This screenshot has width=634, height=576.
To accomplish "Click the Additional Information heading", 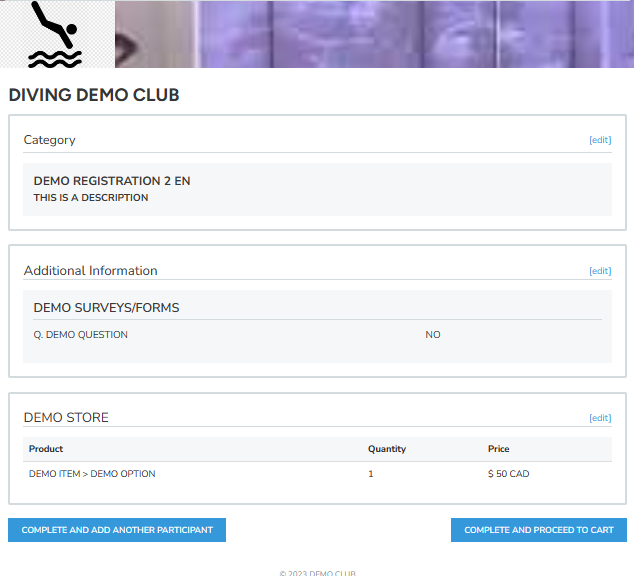I will pos(90,271).
